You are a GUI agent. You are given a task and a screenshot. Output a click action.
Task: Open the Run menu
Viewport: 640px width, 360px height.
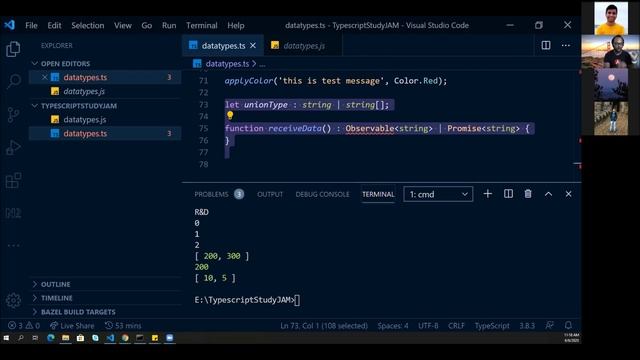pos(169,25)
